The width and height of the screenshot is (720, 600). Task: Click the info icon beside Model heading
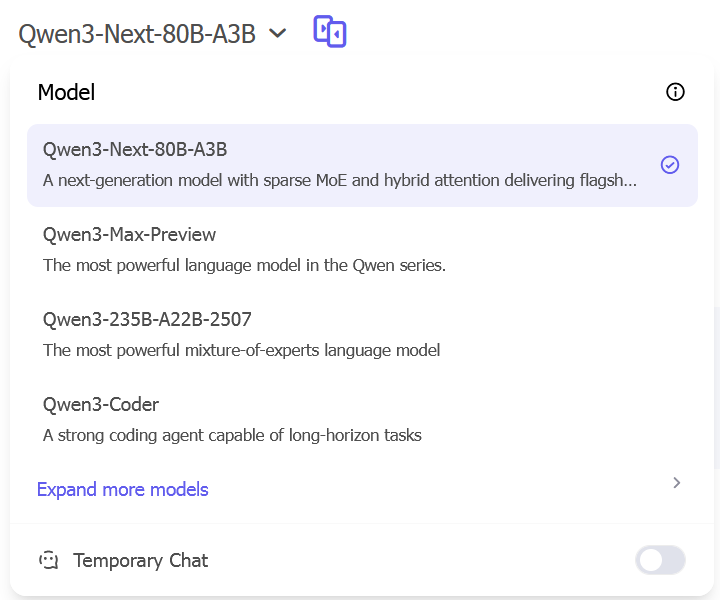pyautogui.click(x=675, y=93)
